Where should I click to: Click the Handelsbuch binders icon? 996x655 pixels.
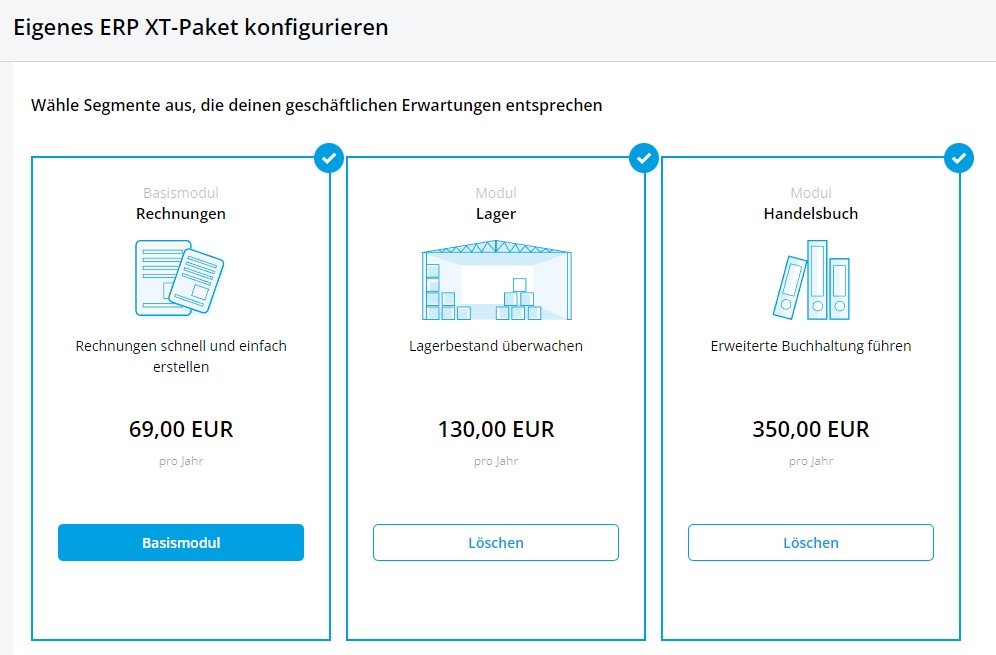coord(811,280)
